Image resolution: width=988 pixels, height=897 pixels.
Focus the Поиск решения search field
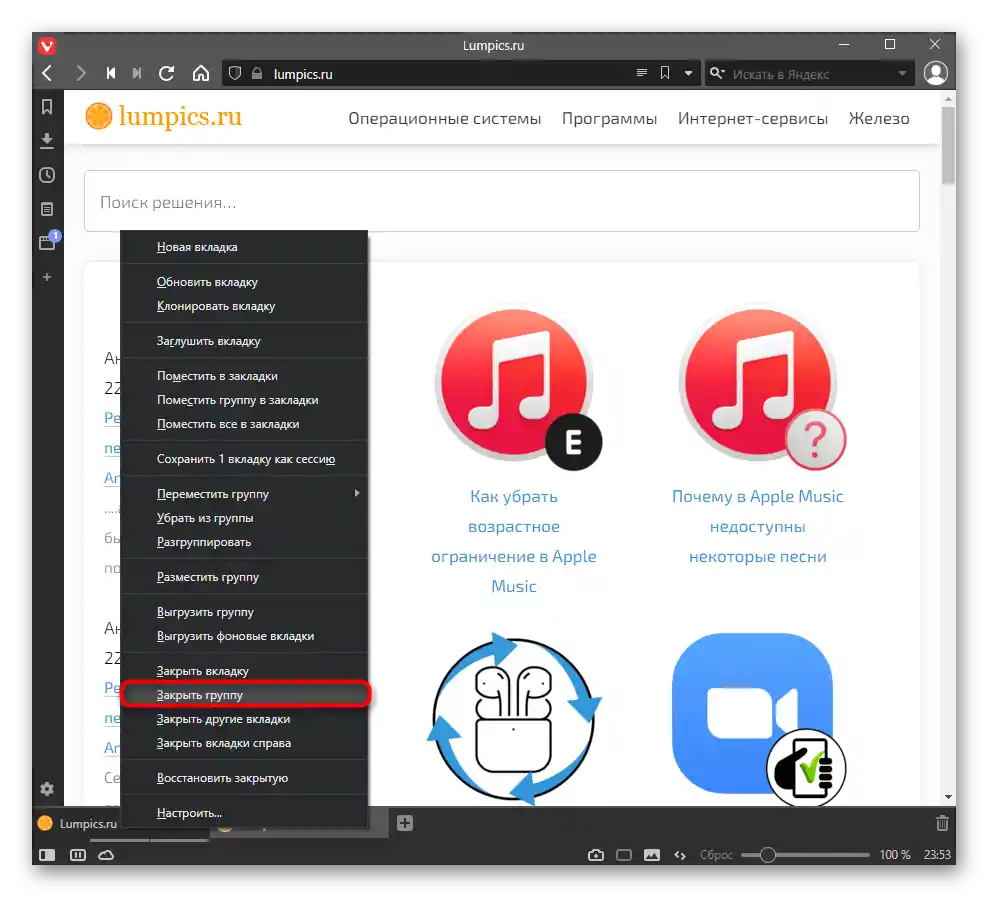(502, 202)
